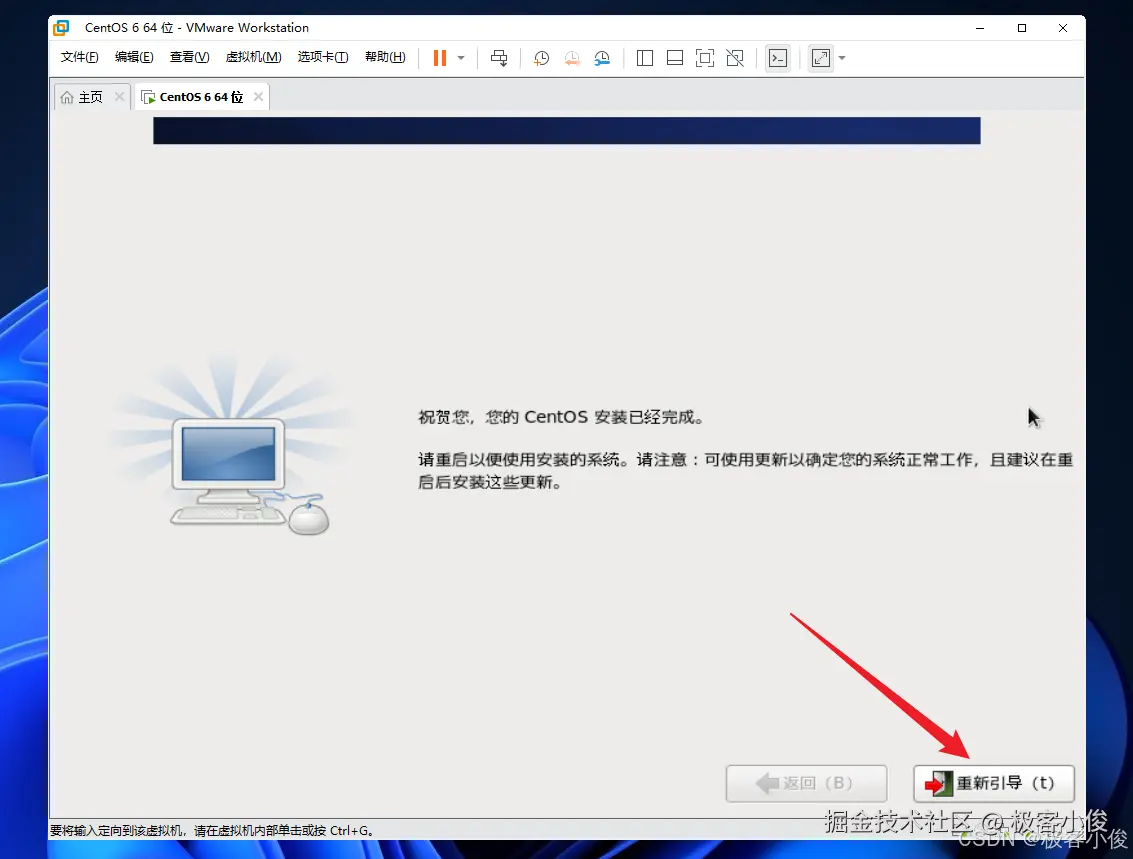Enter full screen mode icon

(705, 58)
